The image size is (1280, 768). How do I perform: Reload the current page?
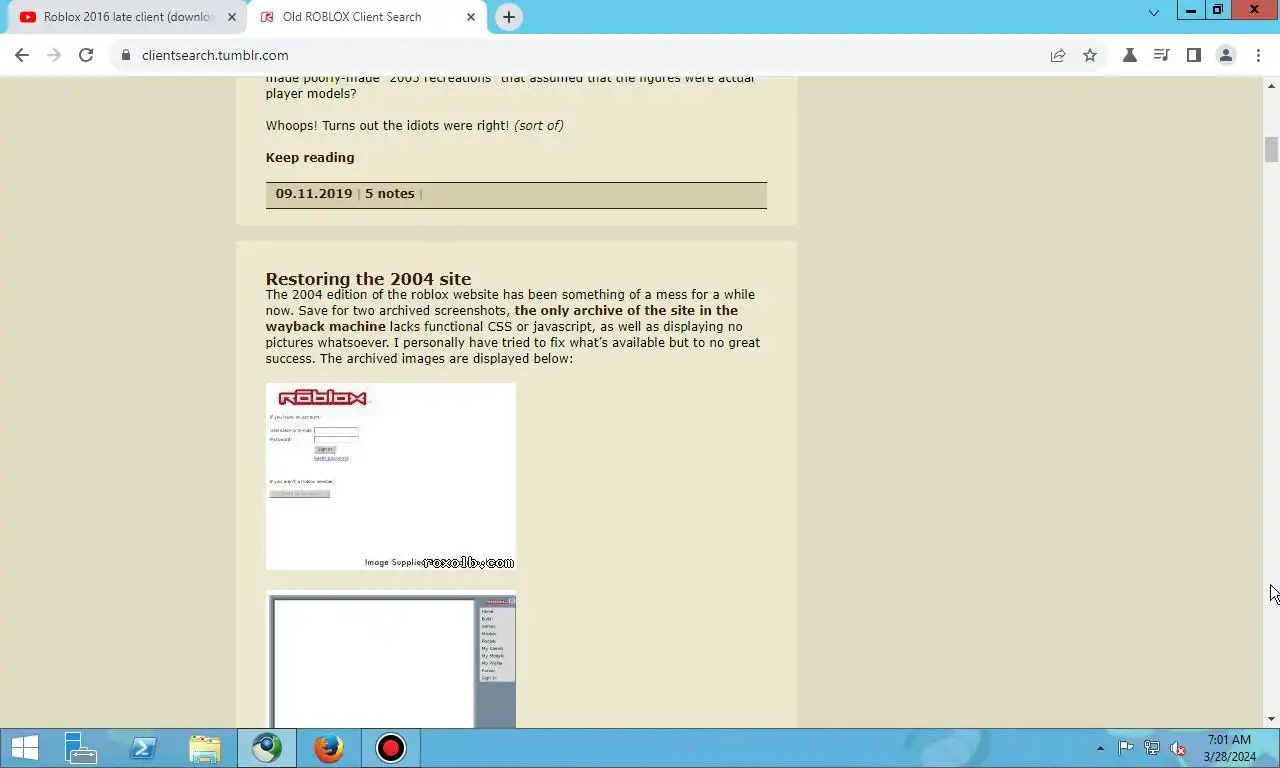click(x=86, y=55)
